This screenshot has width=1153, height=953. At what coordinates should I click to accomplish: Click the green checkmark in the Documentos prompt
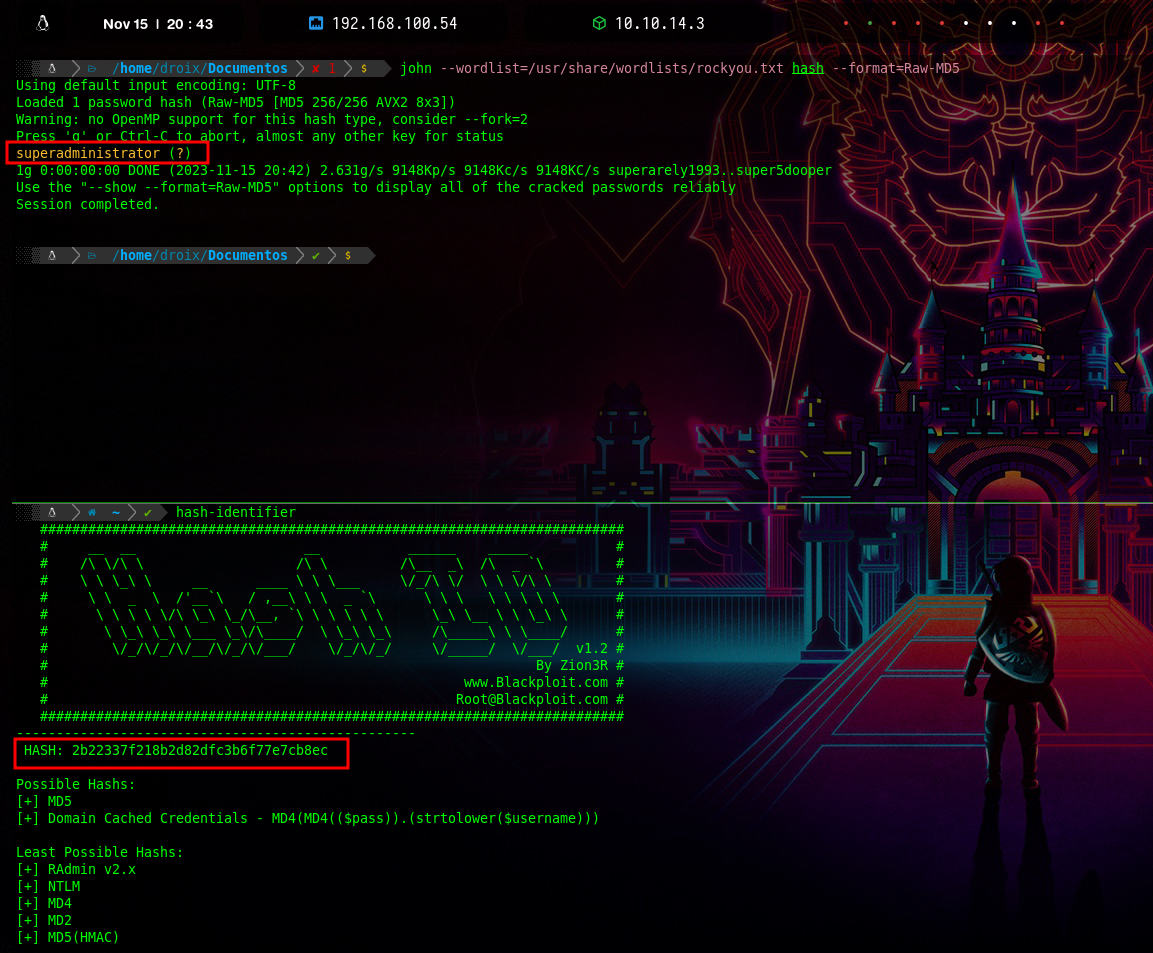315,256
